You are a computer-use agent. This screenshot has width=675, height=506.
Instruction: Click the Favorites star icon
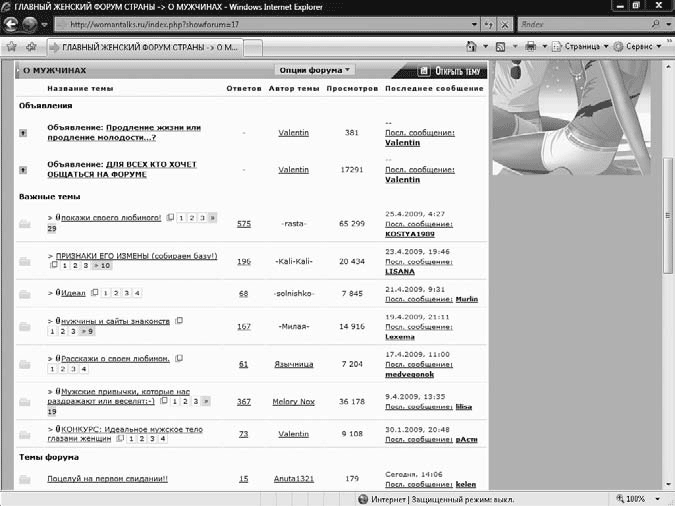[x=11, y=46]
